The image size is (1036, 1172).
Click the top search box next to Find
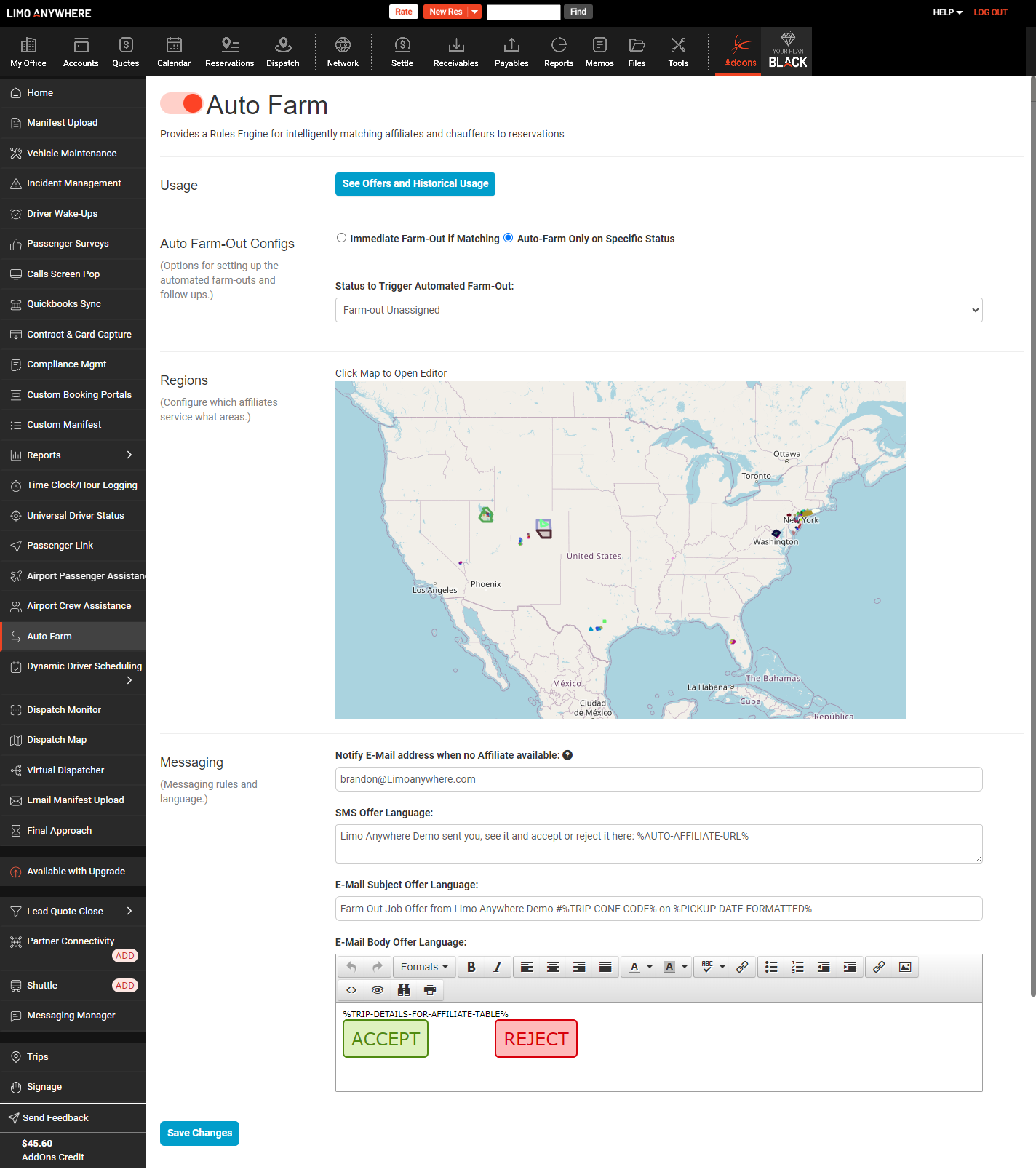click(x=524, y=12)
